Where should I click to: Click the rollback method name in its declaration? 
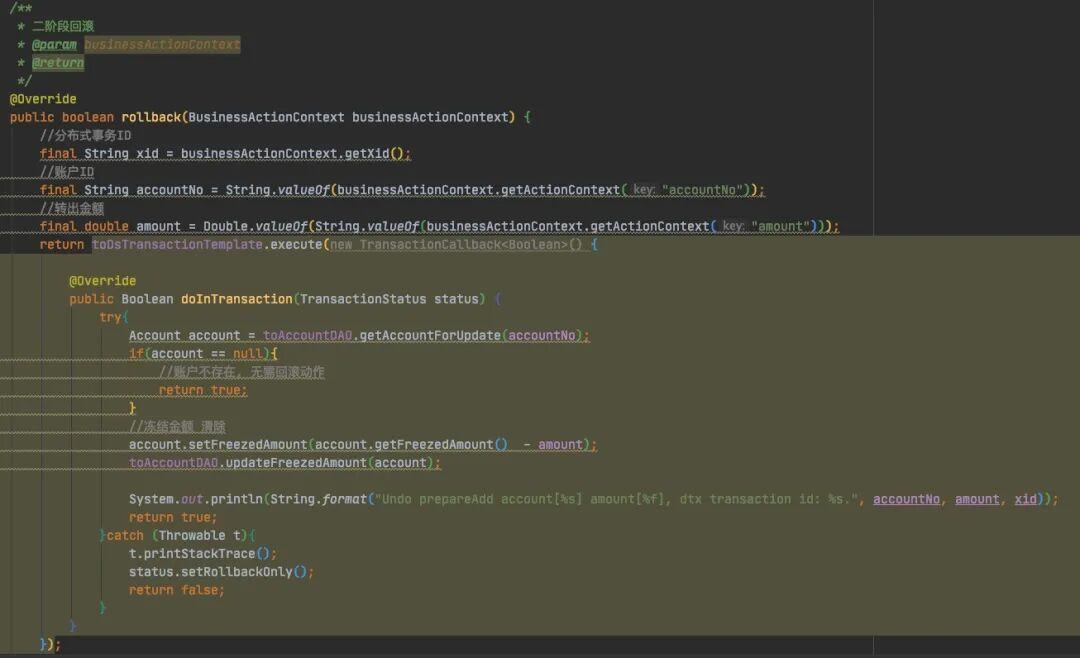click(x=151, y=117)
